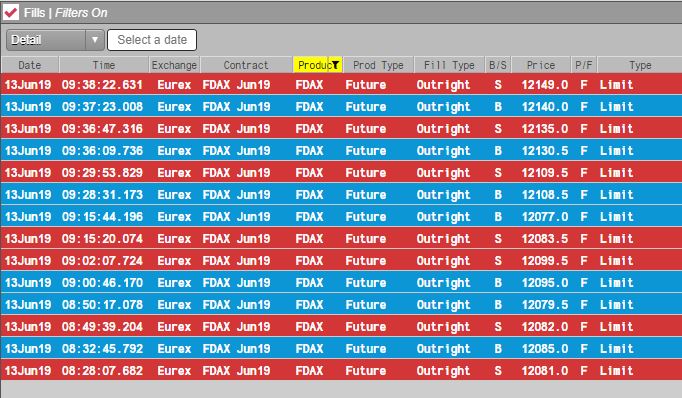
Task: Sort by the Exchange column header
Action: point(174,65)
